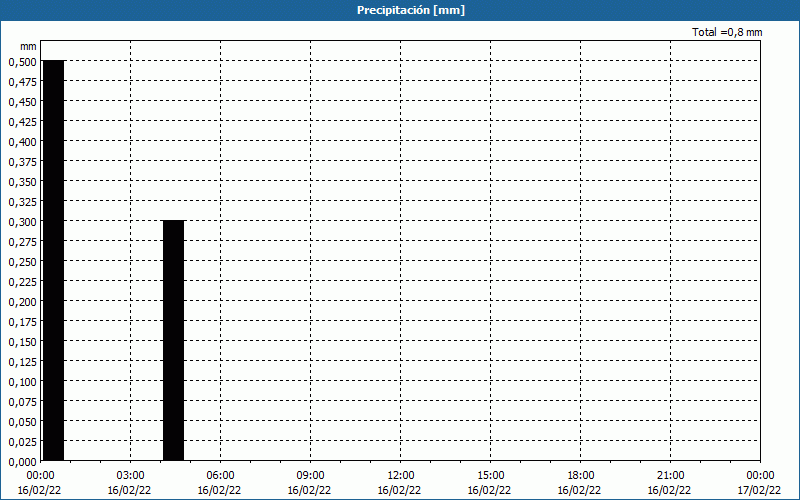Click the 21:00 time axis label

pos(670,476)
